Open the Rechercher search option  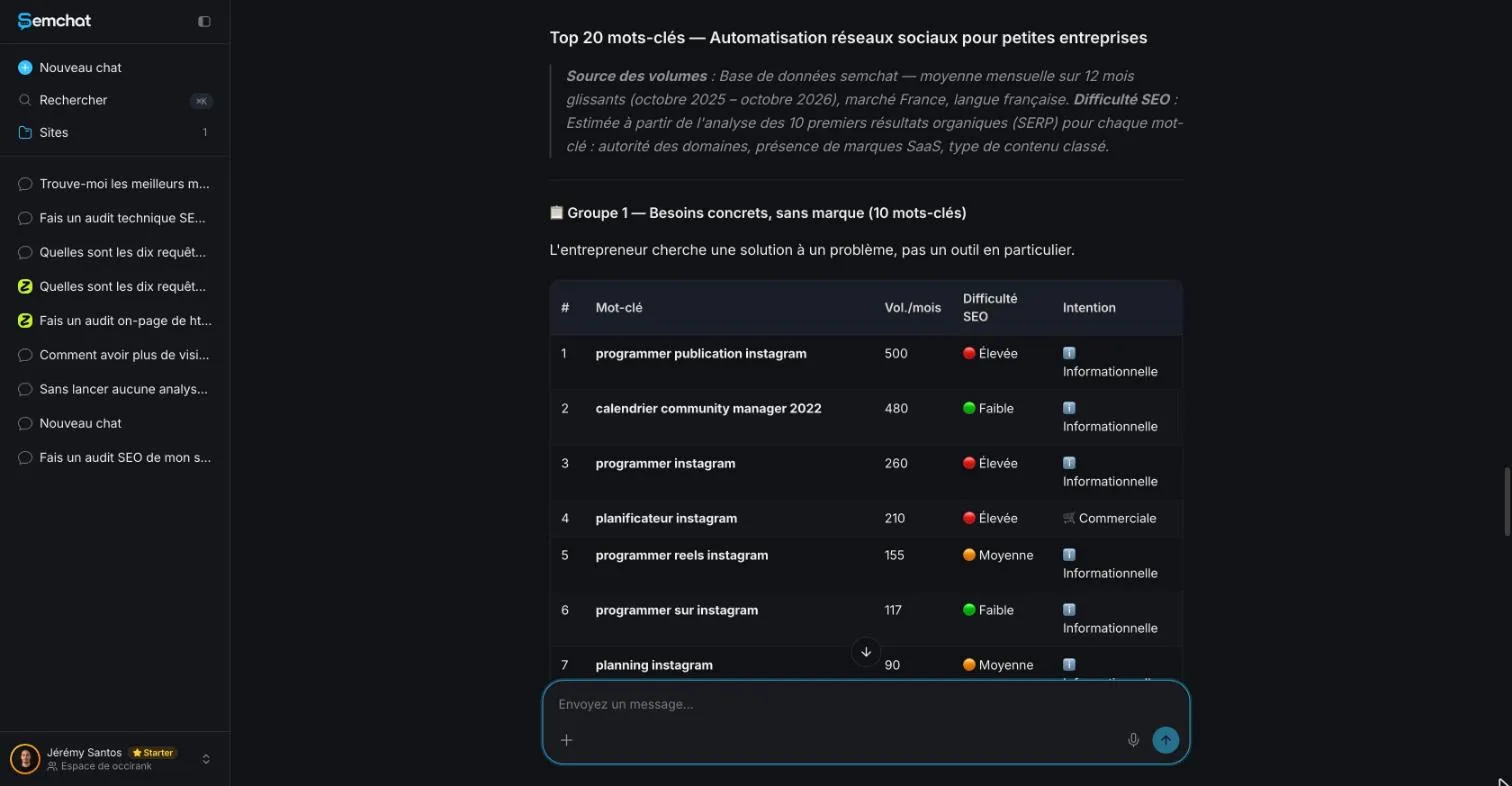tap(115, 100)
